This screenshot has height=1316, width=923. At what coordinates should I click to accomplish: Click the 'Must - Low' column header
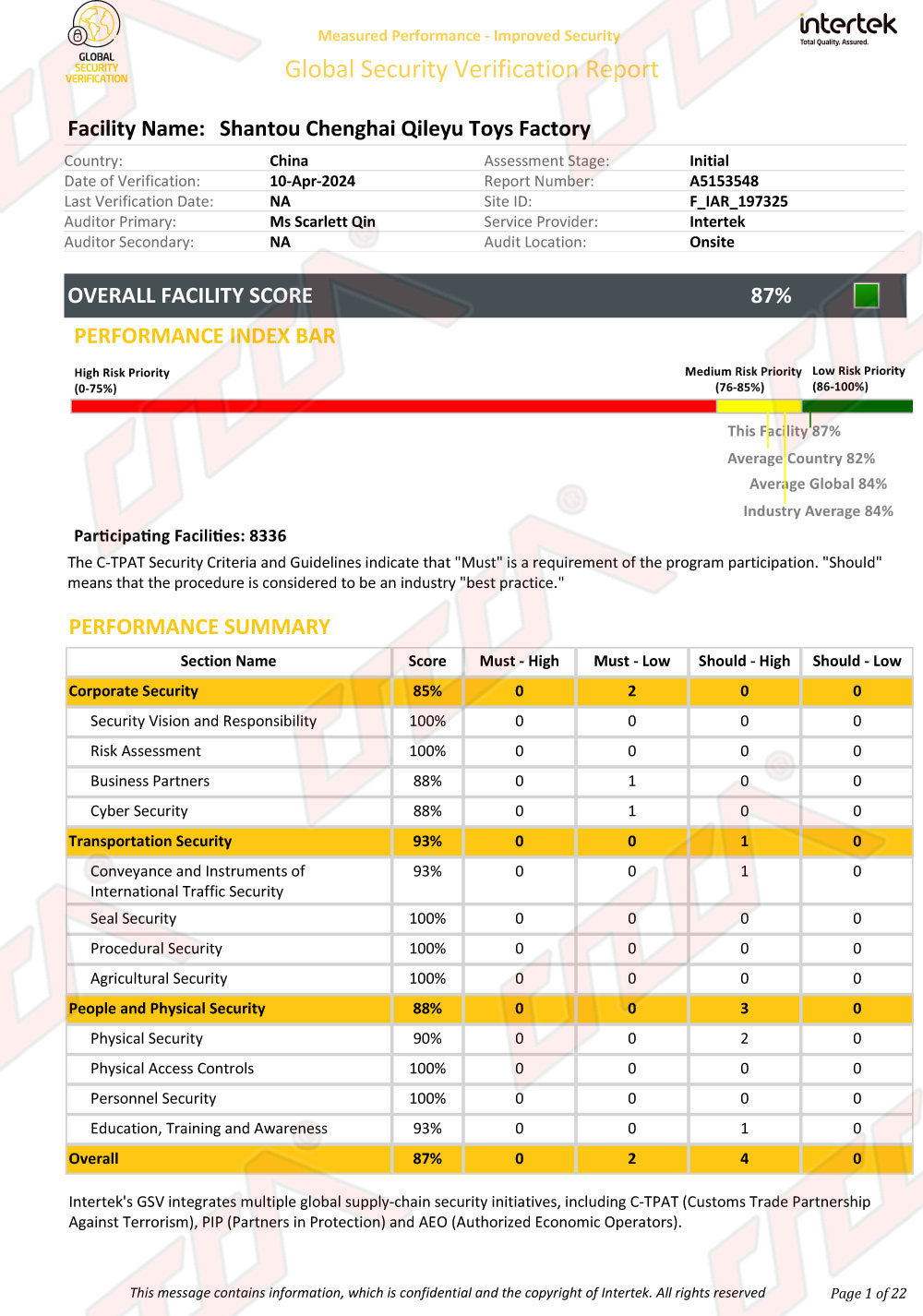pos(631,661)
